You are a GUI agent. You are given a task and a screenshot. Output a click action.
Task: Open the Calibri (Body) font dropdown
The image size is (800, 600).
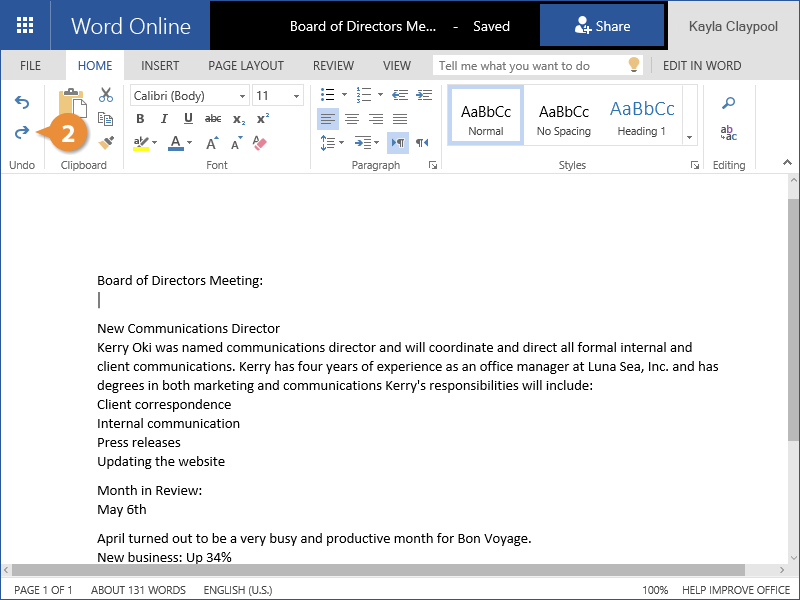pyautogui.click(x=189, y=96)
